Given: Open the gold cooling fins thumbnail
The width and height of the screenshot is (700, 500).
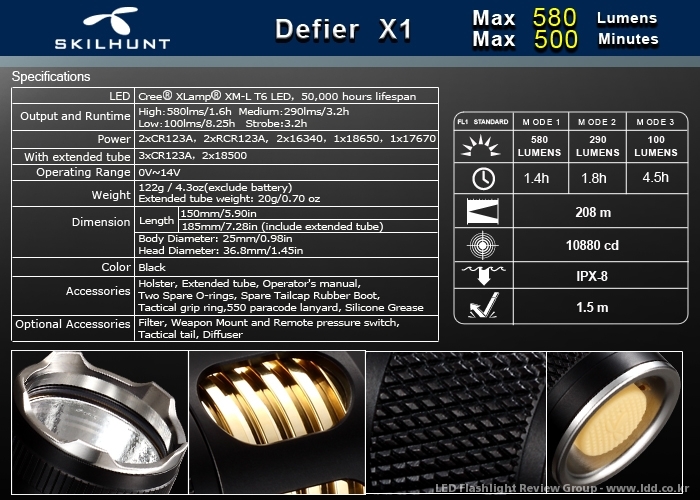Looking at the screenshot, I should pos(277,422).
